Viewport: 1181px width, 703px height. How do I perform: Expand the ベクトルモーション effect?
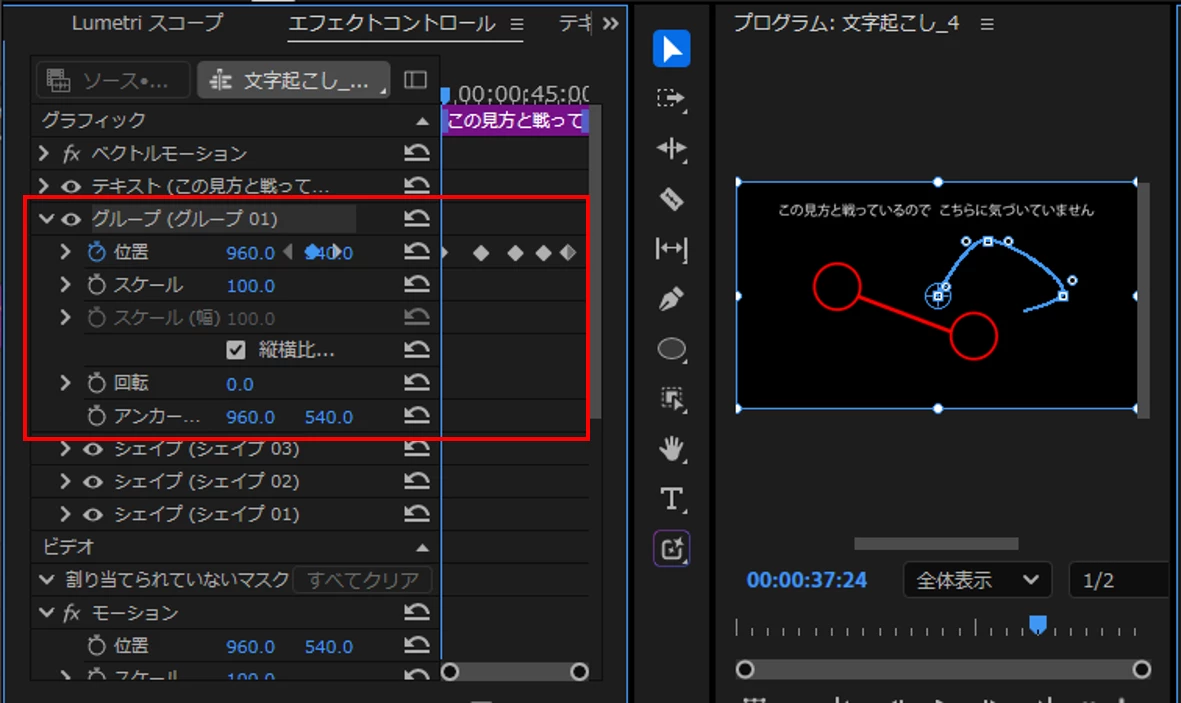pyautogui.click(x=44, y=154)
